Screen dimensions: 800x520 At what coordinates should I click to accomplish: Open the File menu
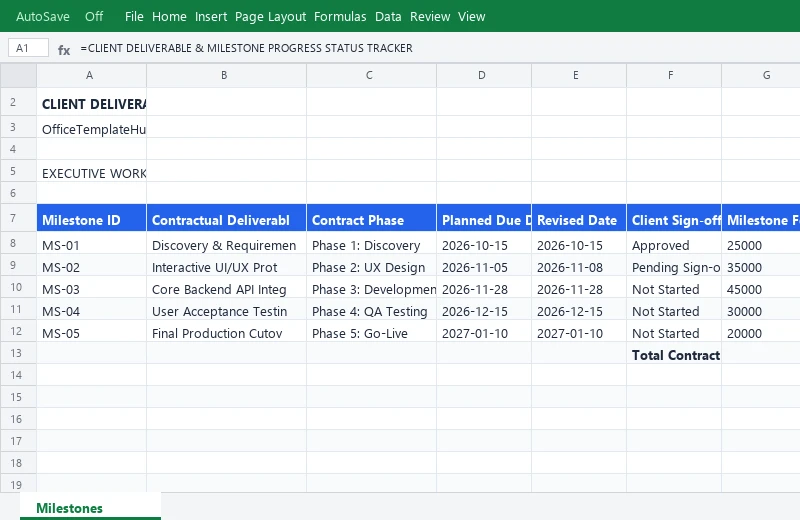click(x=134, y=16)
